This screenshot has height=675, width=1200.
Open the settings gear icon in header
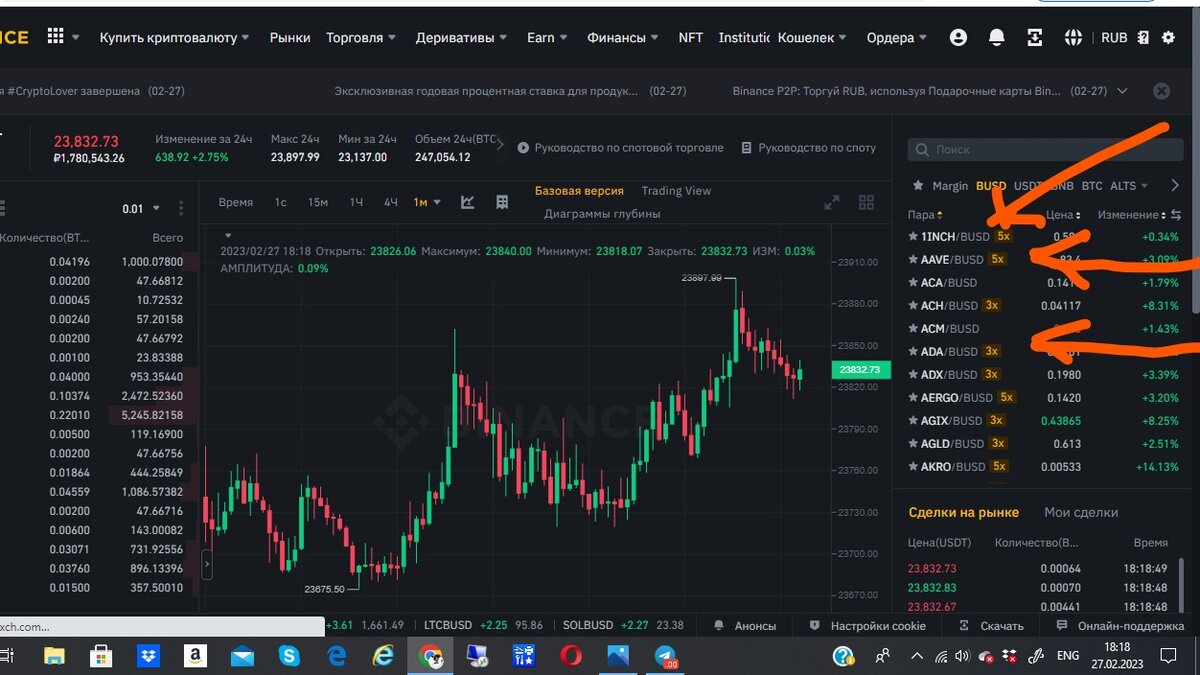(x=1168, y=38)
